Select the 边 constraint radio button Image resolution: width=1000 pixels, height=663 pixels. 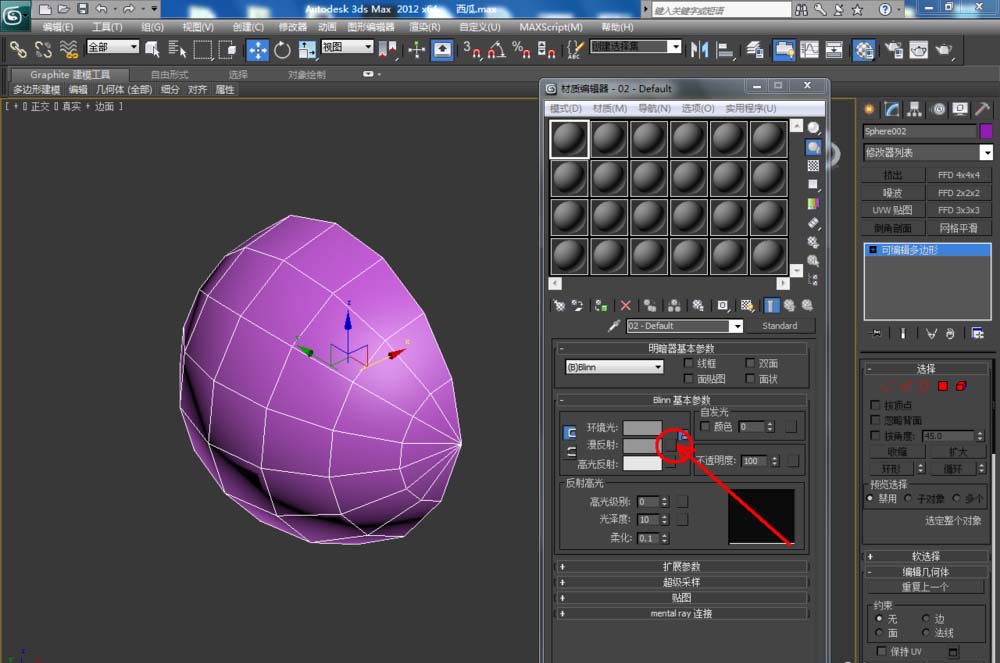tap(925, 619)
